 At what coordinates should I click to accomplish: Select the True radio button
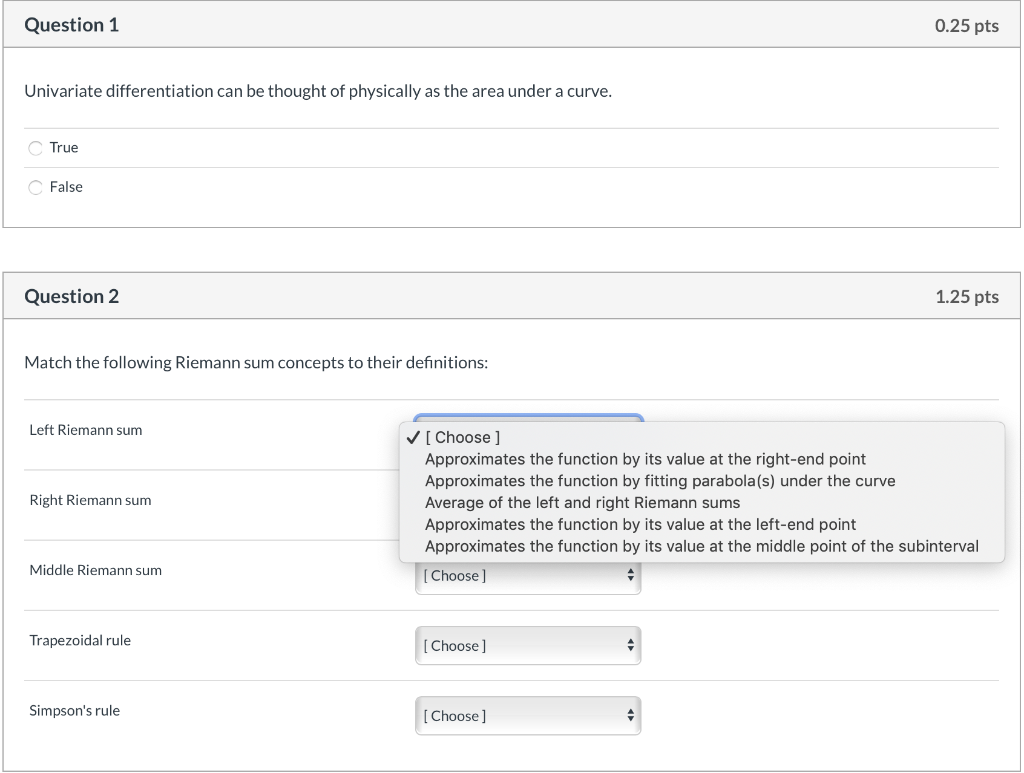tap(36, 148)
